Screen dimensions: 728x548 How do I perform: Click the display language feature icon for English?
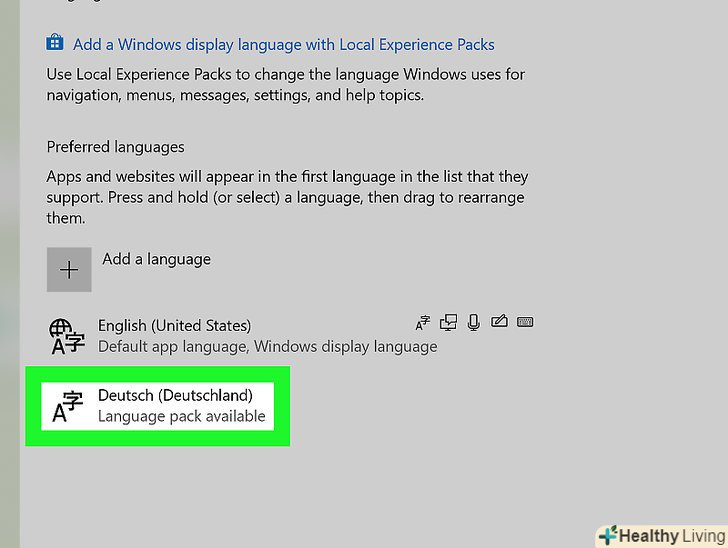pyautogui.click(x=422, y=322)
